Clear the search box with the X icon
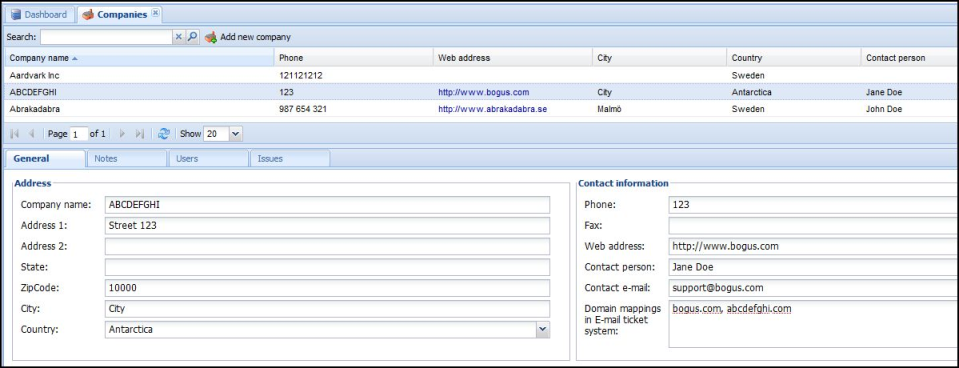 click(179, 37)
